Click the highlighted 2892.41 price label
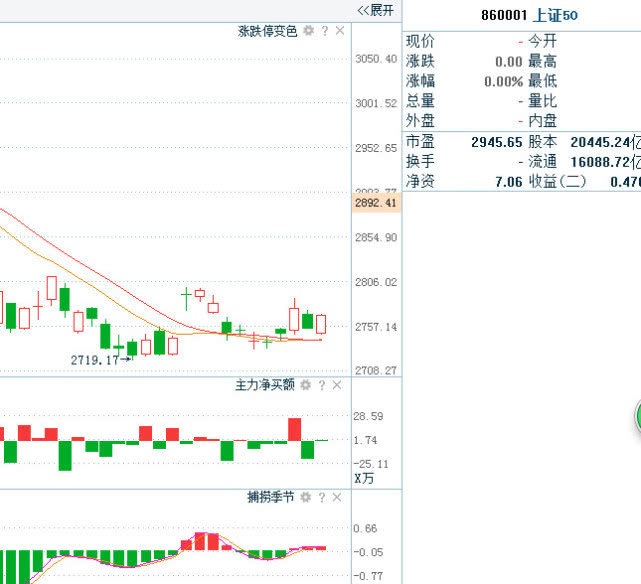 [x=376, y=203]
